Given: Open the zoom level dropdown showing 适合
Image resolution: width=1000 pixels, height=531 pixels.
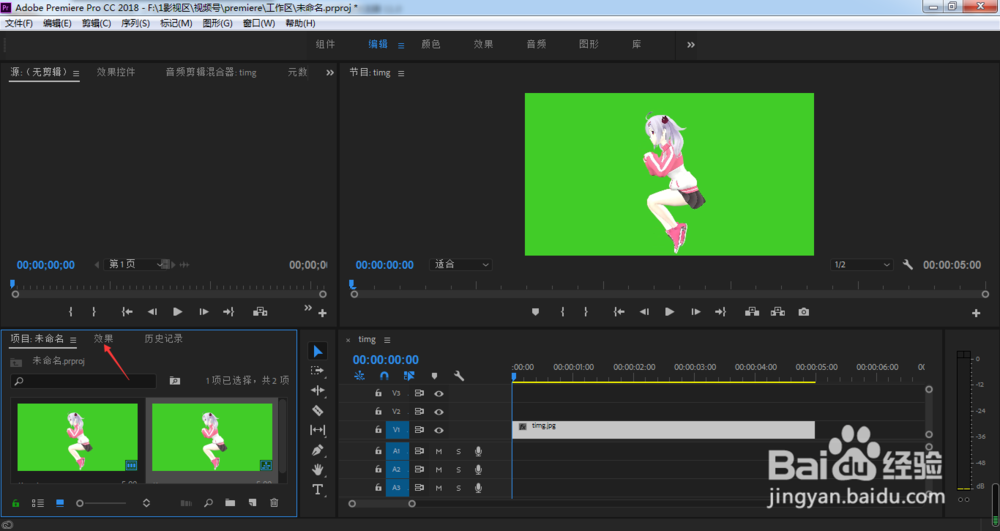Looking at the screenshot, I should pyautogui.click(x=460, y=265).
